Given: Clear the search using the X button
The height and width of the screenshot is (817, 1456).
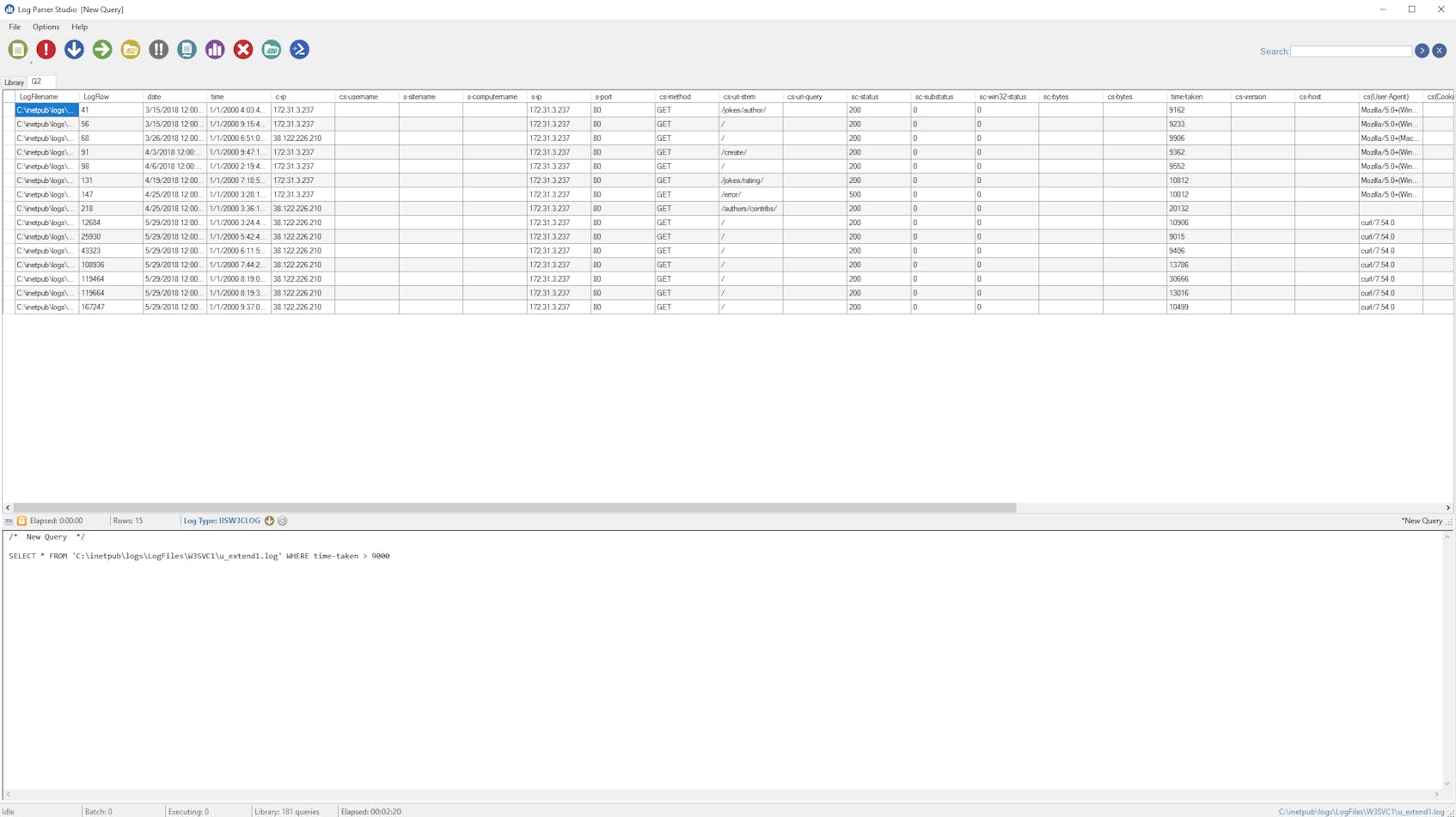Looking at the screenshot, I should [1440, 51].
